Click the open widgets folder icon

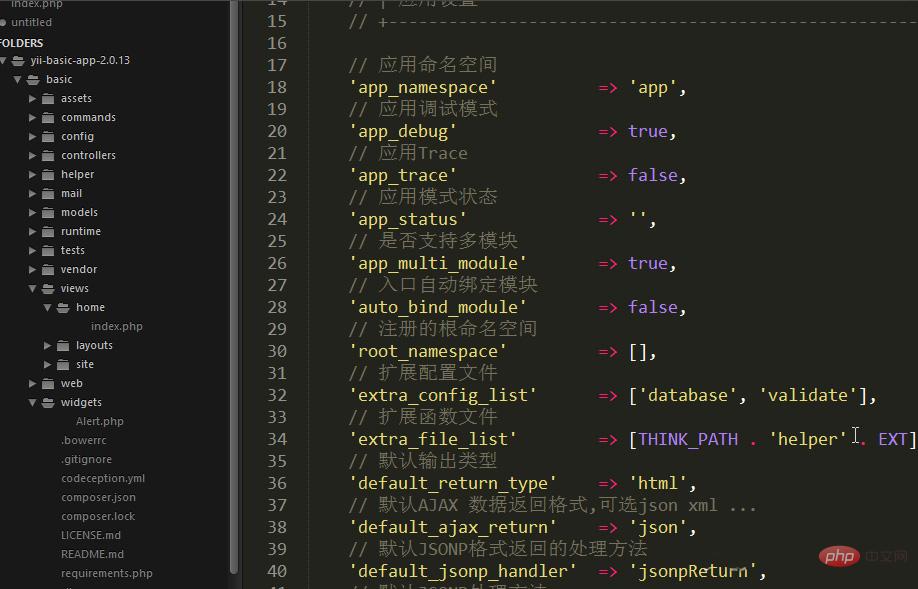point(48,402)
